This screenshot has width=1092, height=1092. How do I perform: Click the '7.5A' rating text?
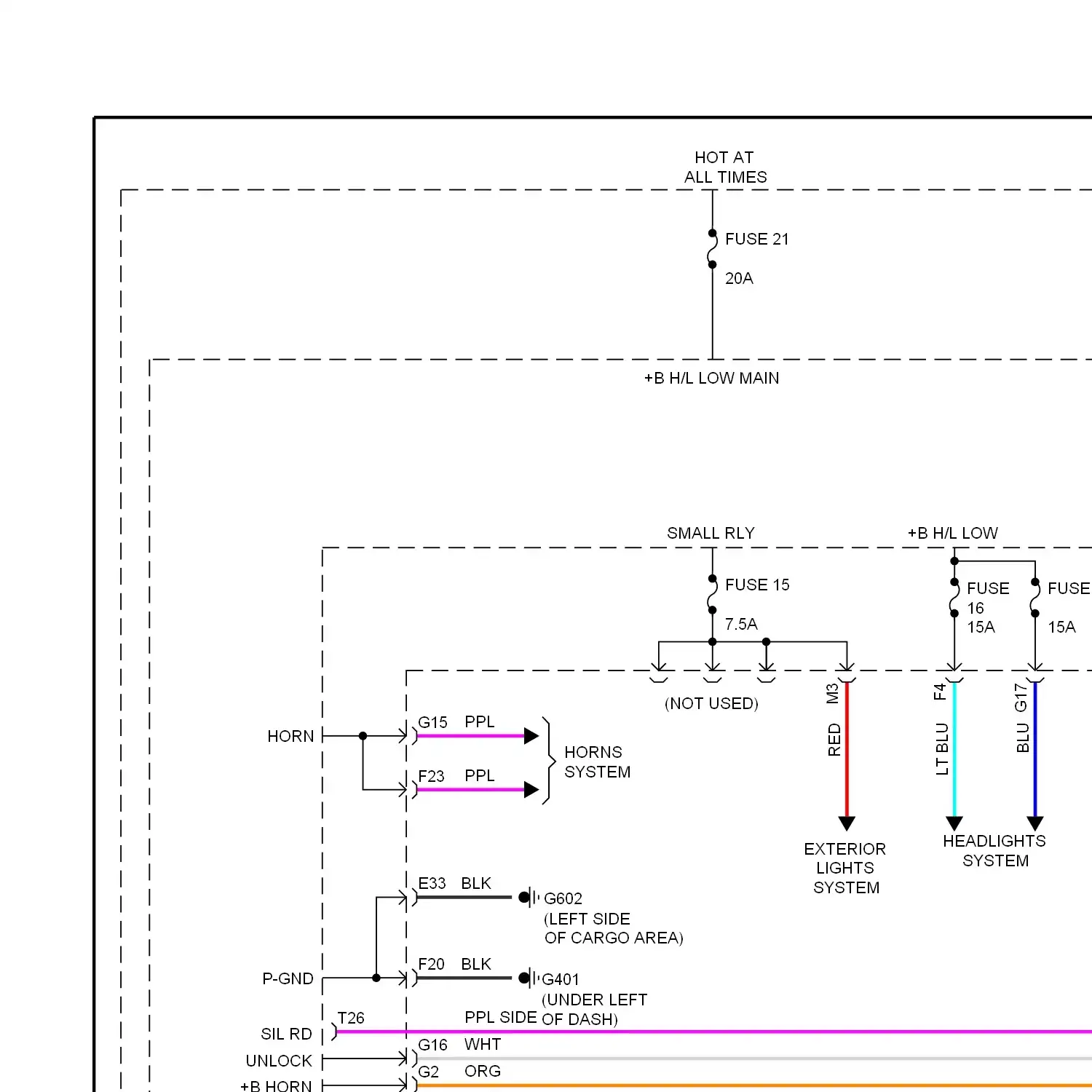(741, 624)
